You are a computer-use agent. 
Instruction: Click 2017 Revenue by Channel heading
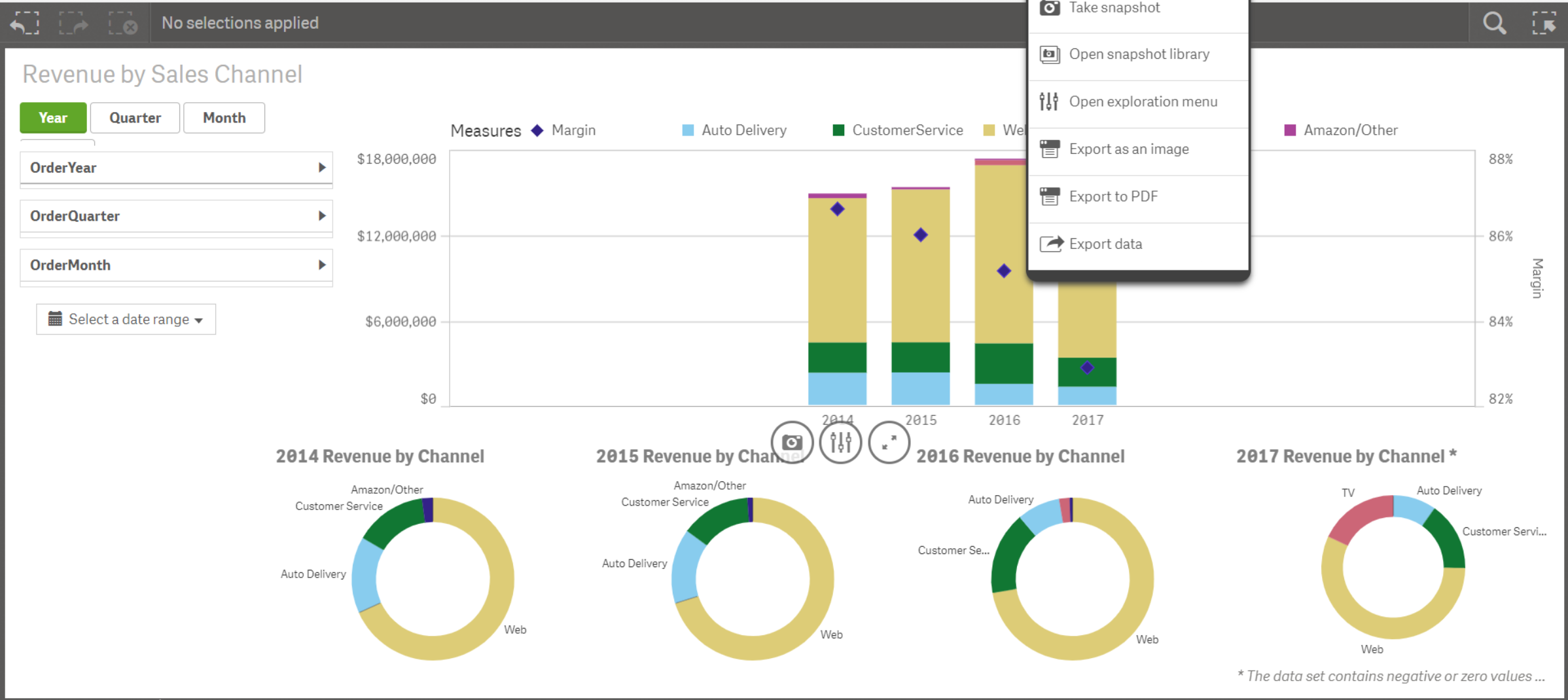tap(1346, 456)
